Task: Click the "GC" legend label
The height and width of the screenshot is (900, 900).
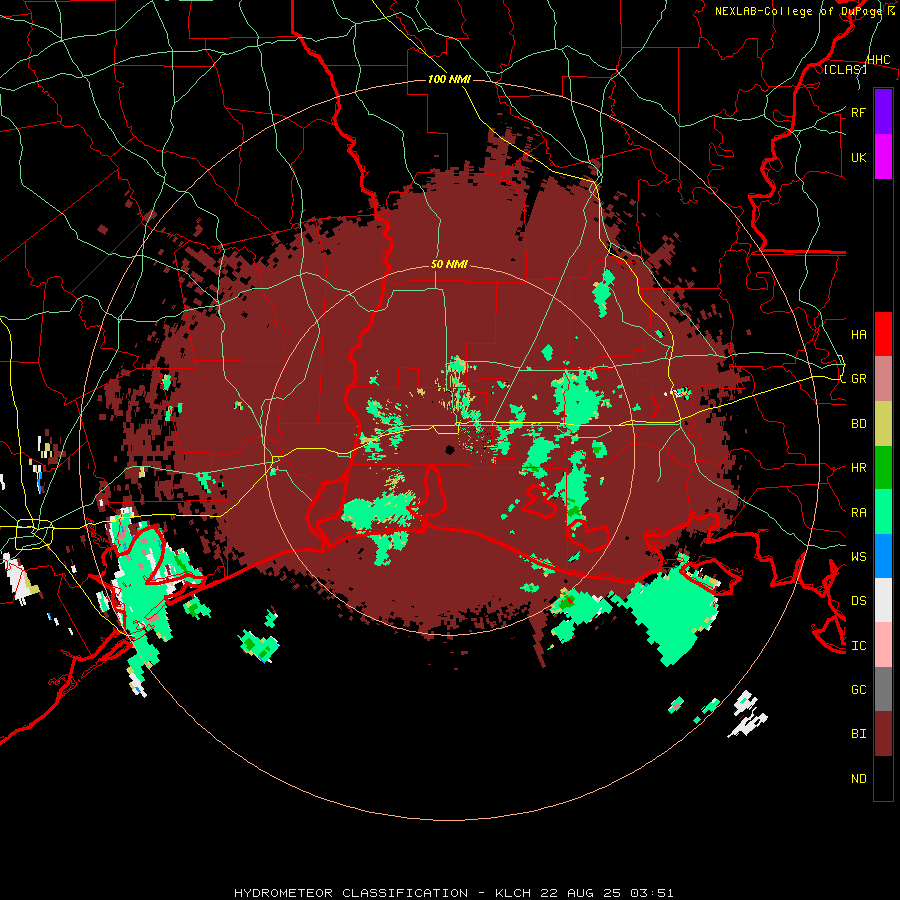Action: pyautogui.click(x=858, y=690)
